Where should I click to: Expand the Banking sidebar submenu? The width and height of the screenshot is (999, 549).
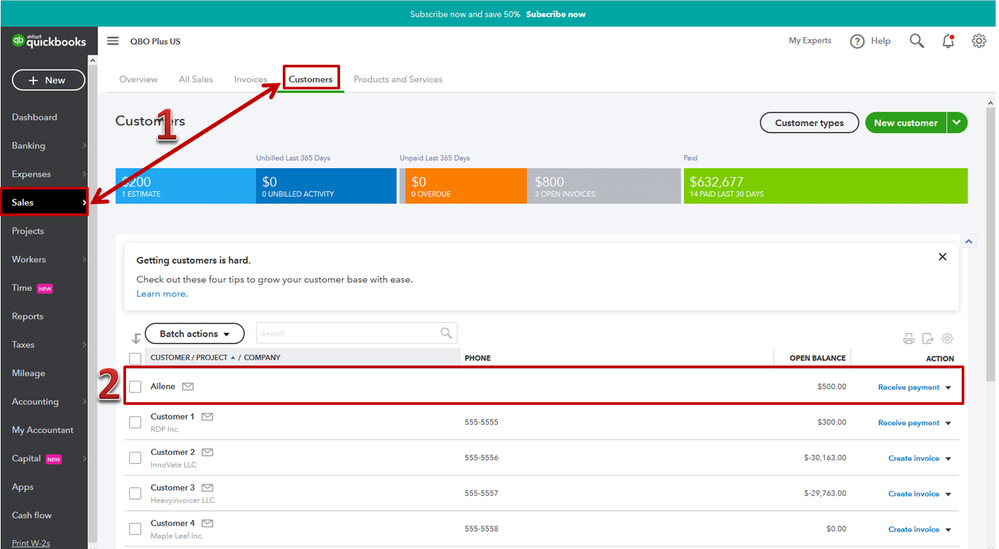[84, 146]
